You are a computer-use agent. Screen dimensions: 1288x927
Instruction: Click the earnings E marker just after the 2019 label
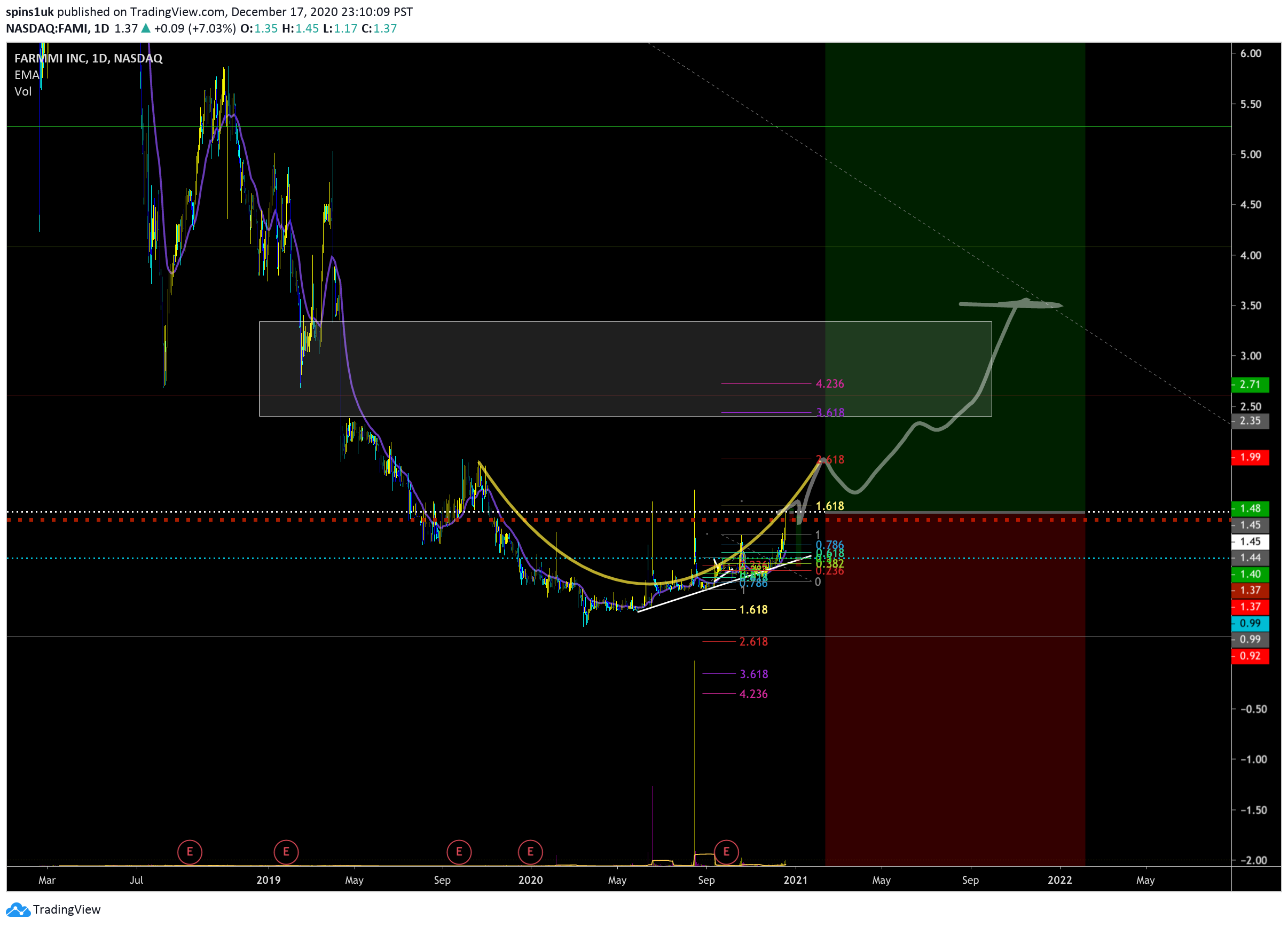pyautogui.click(x=286, y=852)
